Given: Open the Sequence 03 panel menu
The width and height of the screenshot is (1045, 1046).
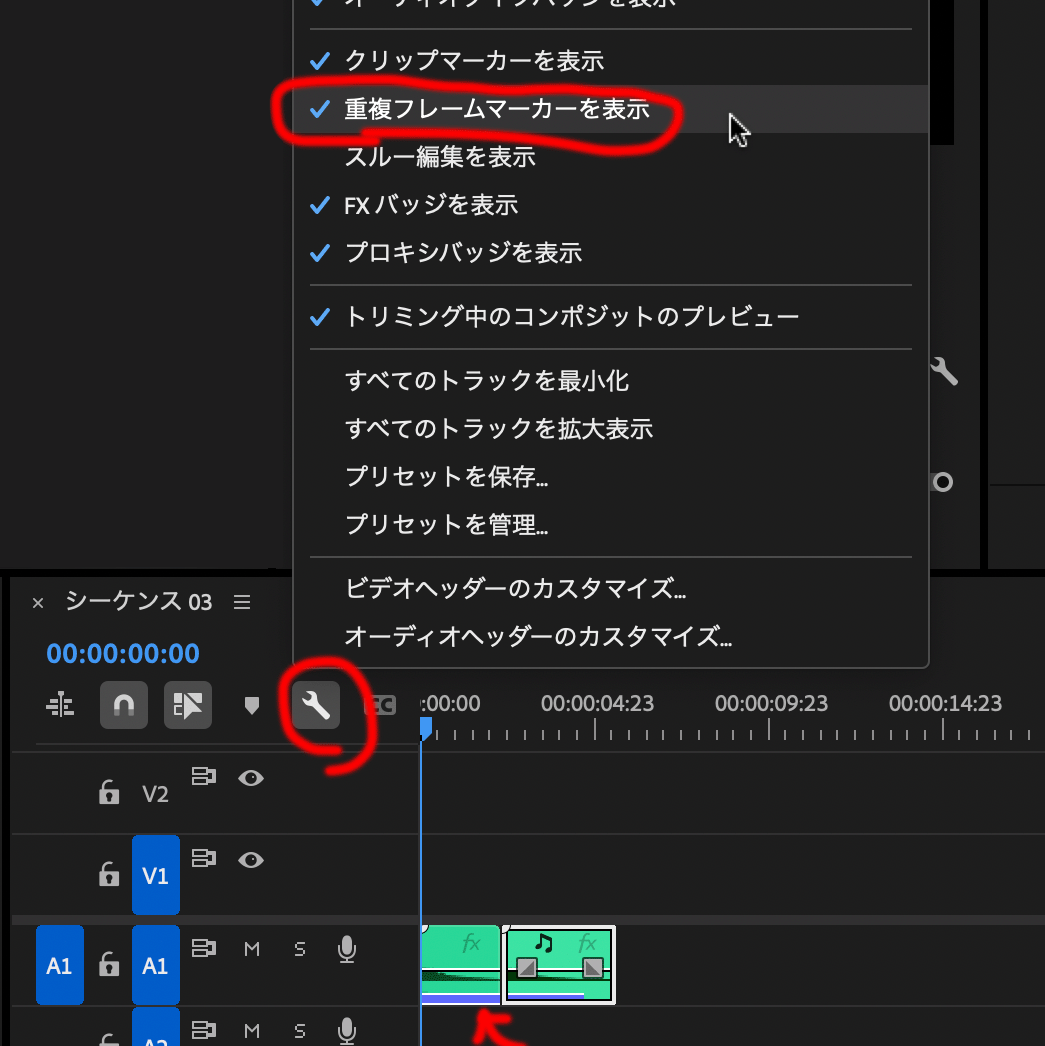Looking at the screenshot, I should pyautogui.click(x=241, y=601).
